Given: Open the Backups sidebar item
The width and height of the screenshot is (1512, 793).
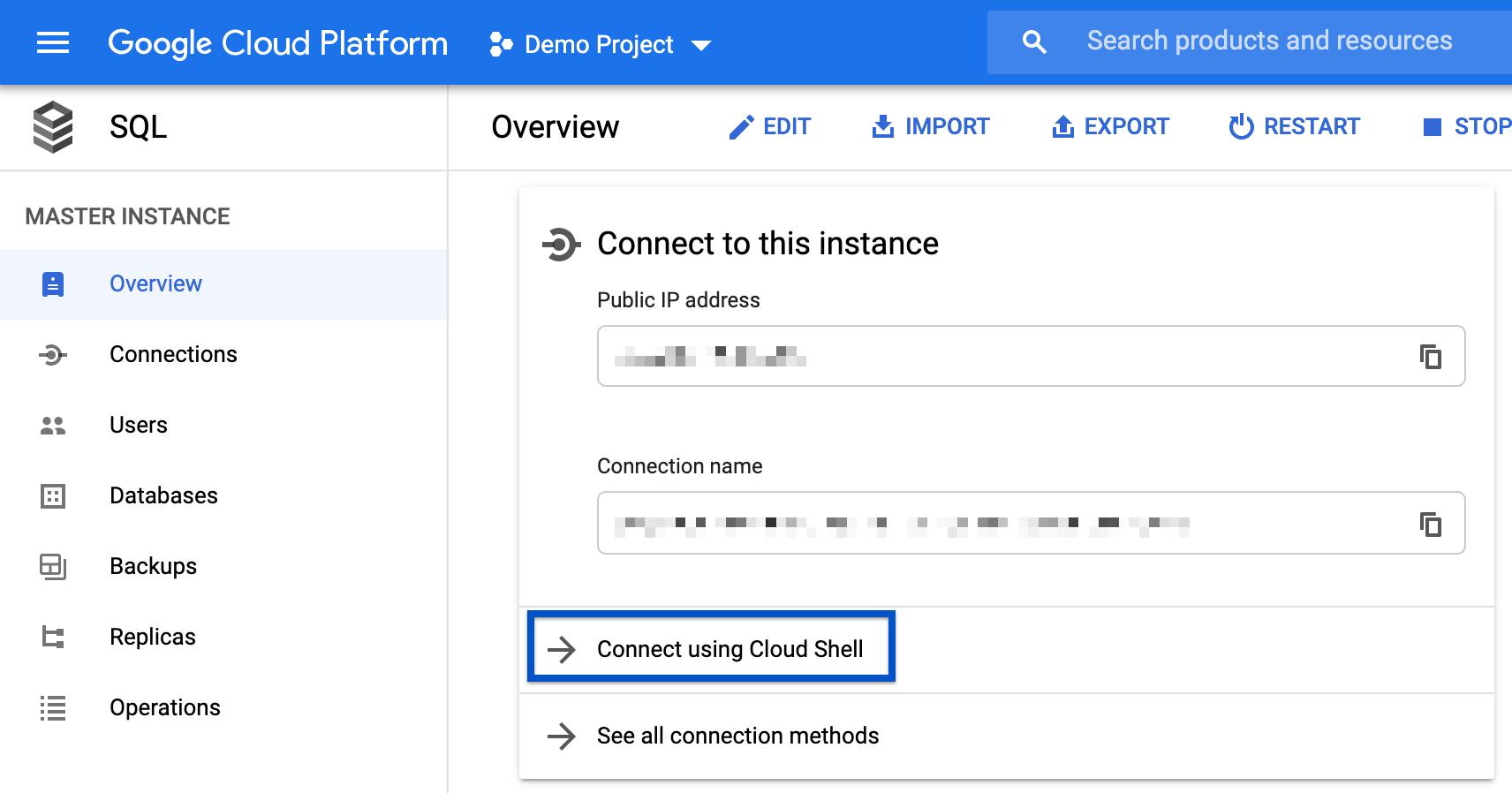Looking at the screenshot, I should [223, 567].
